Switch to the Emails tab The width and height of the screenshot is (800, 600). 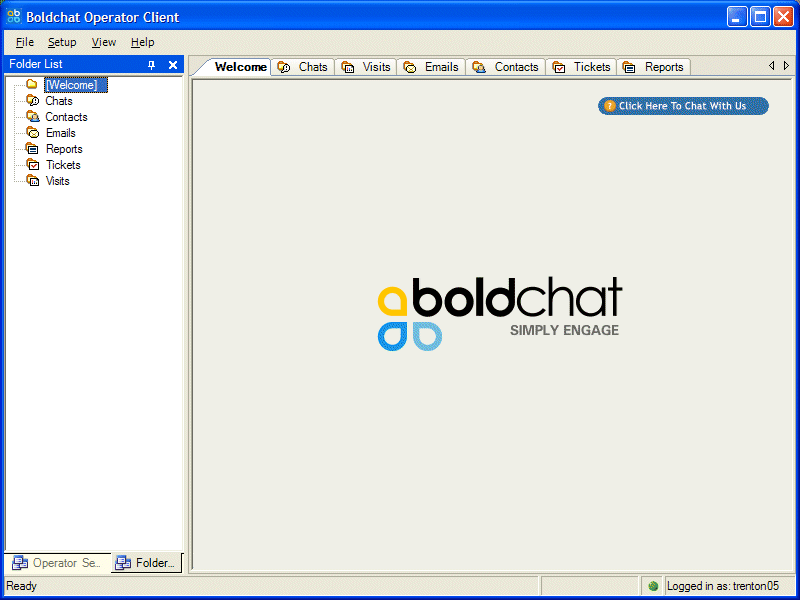click(432, 67)
